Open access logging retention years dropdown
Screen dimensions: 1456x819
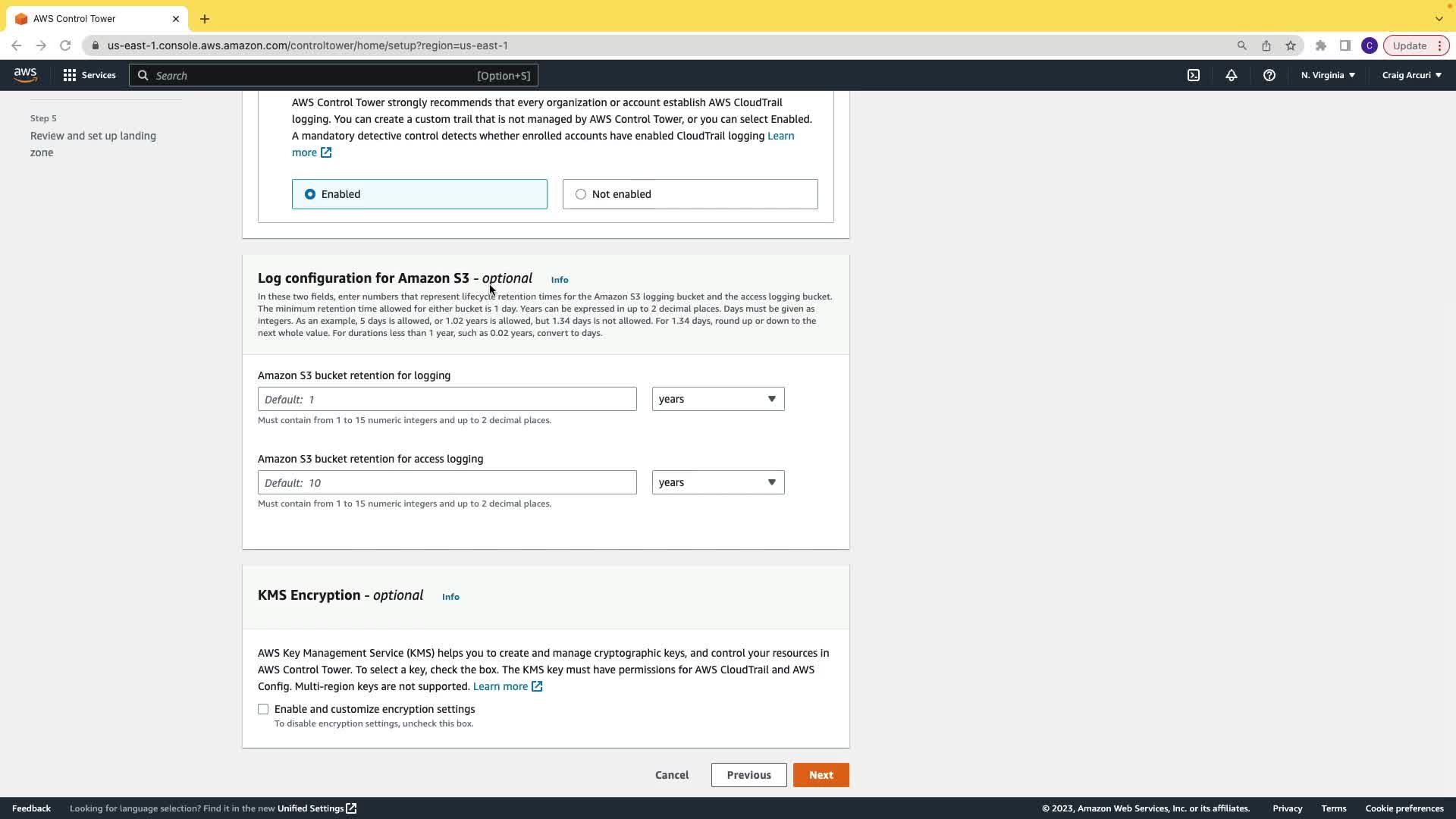[x=717, y=482]
